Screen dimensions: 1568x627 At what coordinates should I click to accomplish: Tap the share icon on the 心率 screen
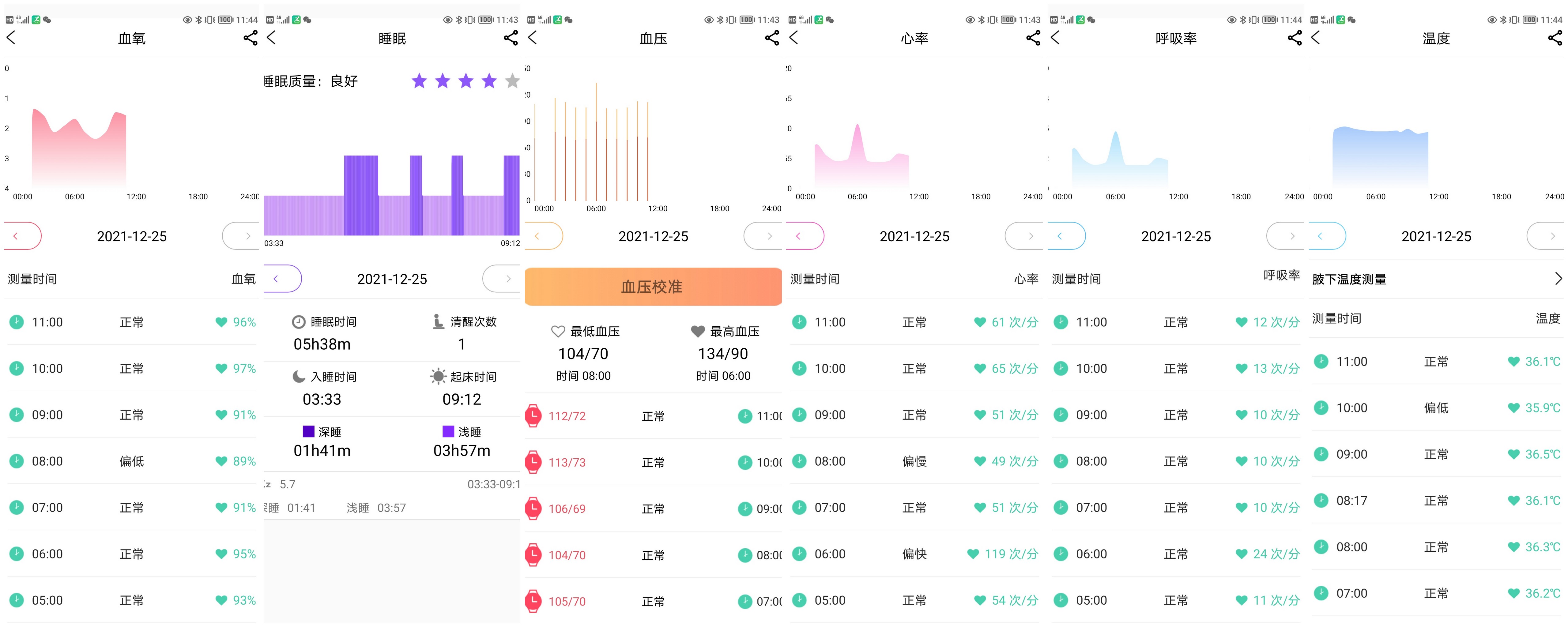point(1034,38)
